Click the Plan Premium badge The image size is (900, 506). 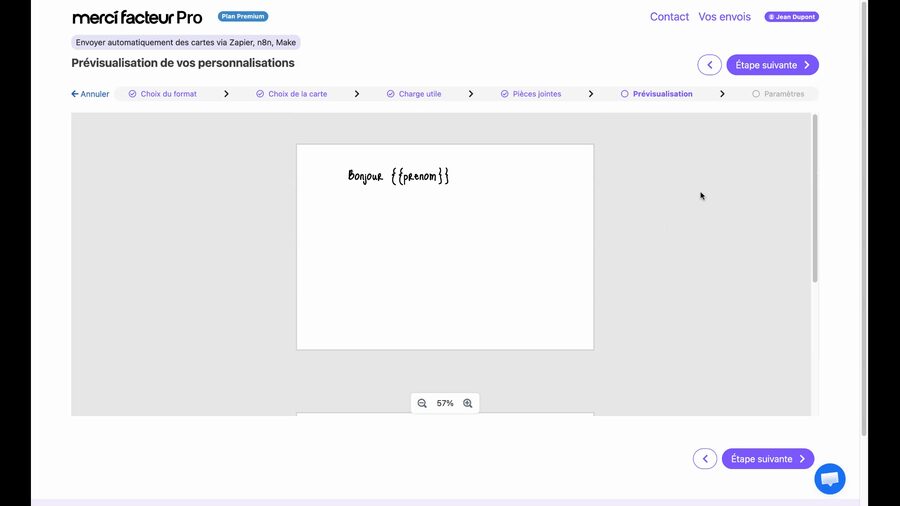pyautogui.click(x=243, y=16)
